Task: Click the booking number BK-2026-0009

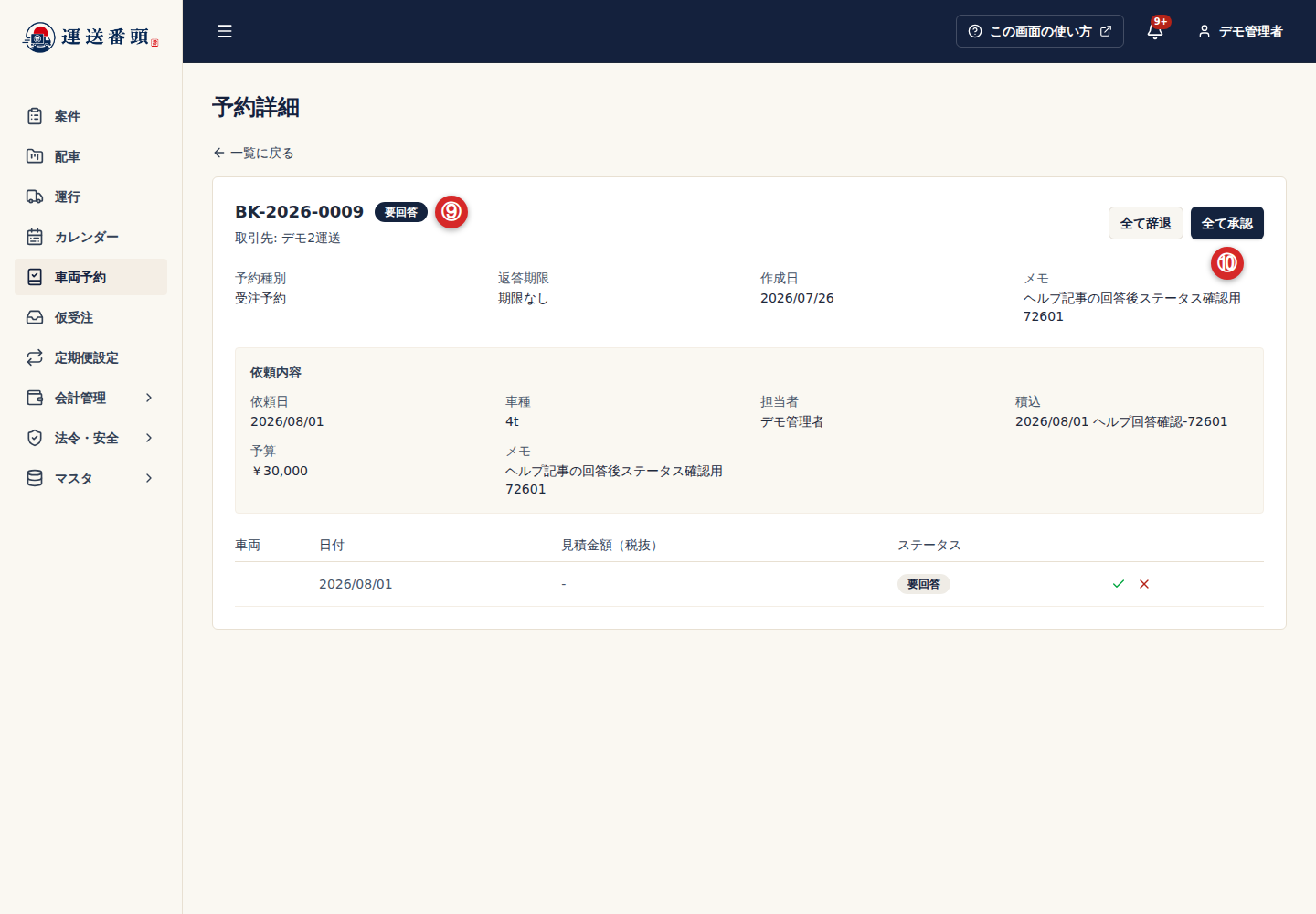Action: (300, 212)
